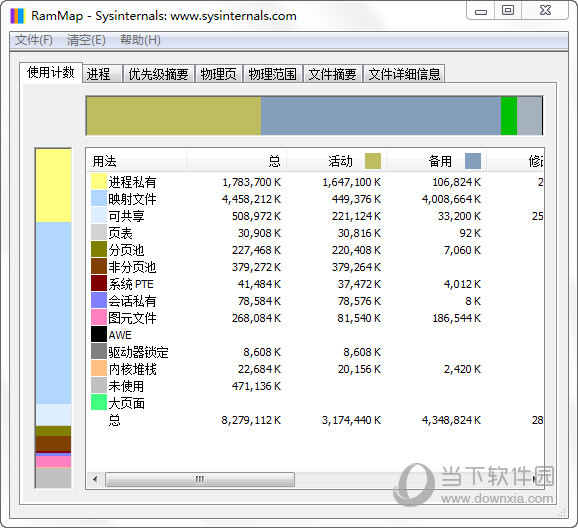Click the green 大页面 color swatch
Screen dimensions: 578x528
[x=99, y=402]
